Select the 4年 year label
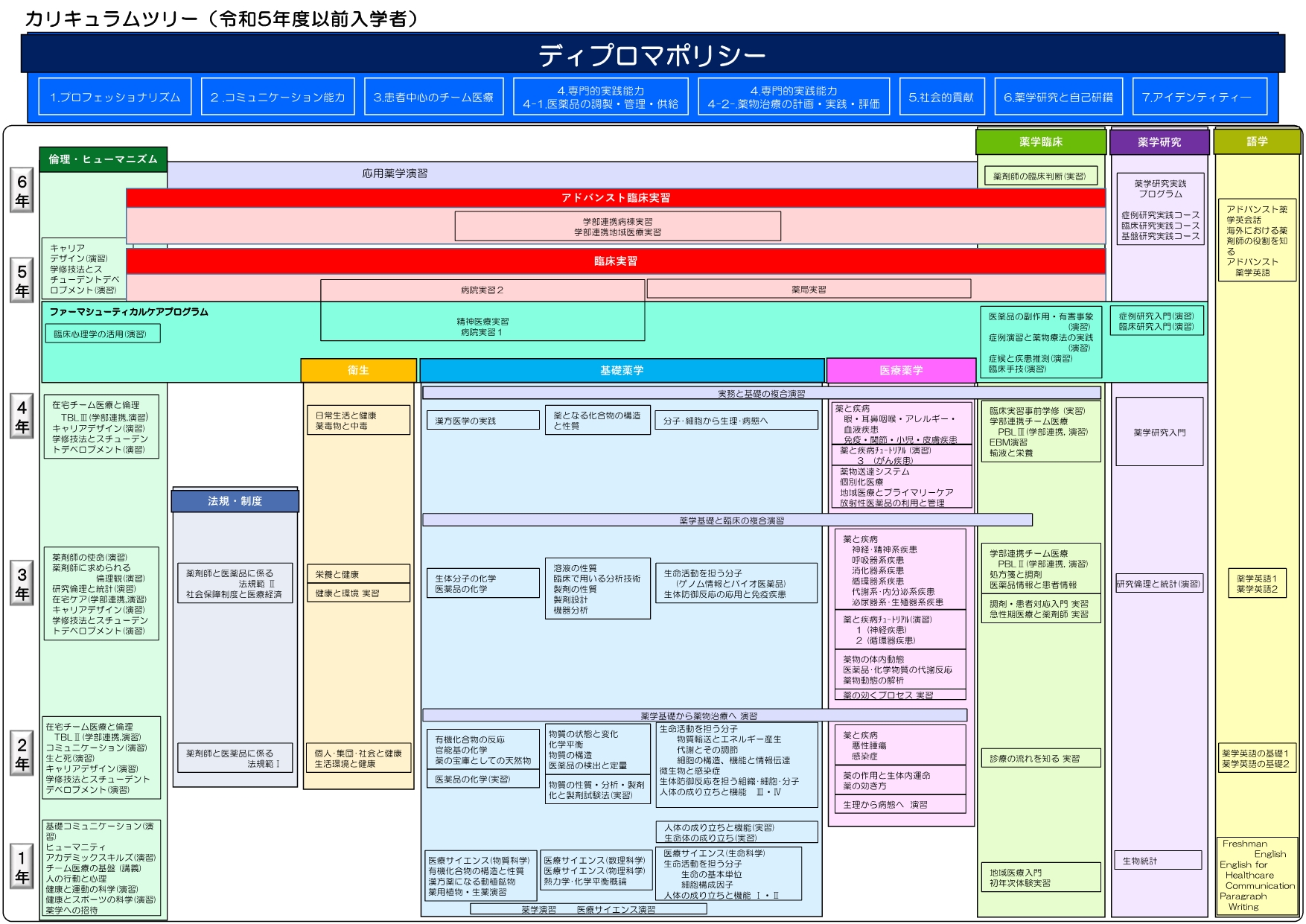Image resolution: width=1306 pixels, height=924 pixels. click(x=22, y=417)
